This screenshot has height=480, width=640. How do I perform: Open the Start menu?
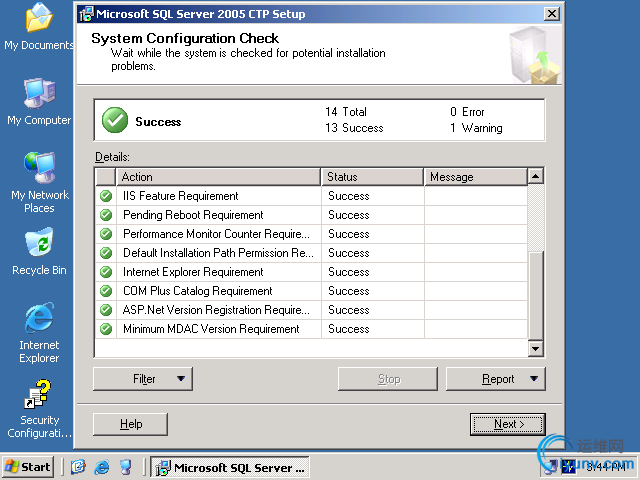click(x=28, y=467)
